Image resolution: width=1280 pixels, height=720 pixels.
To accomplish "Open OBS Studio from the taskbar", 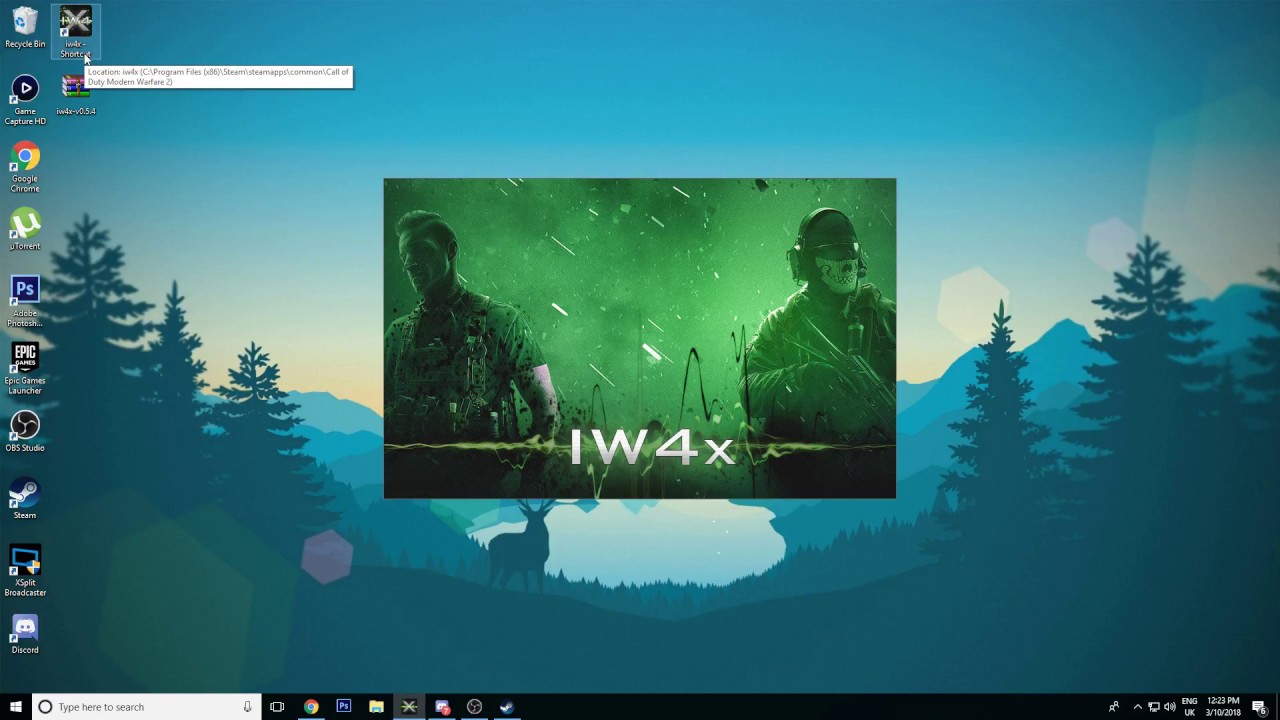I will tap(474, 707).
